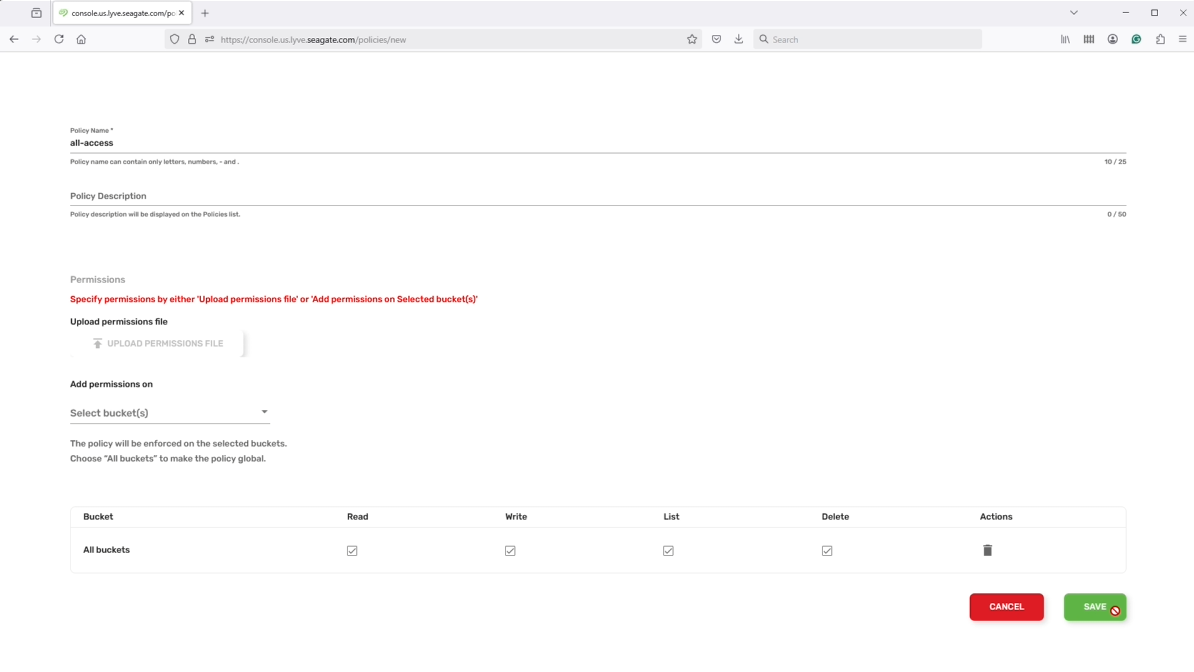
Task: Save to Pocket icon in address bar
Action: 717,40
